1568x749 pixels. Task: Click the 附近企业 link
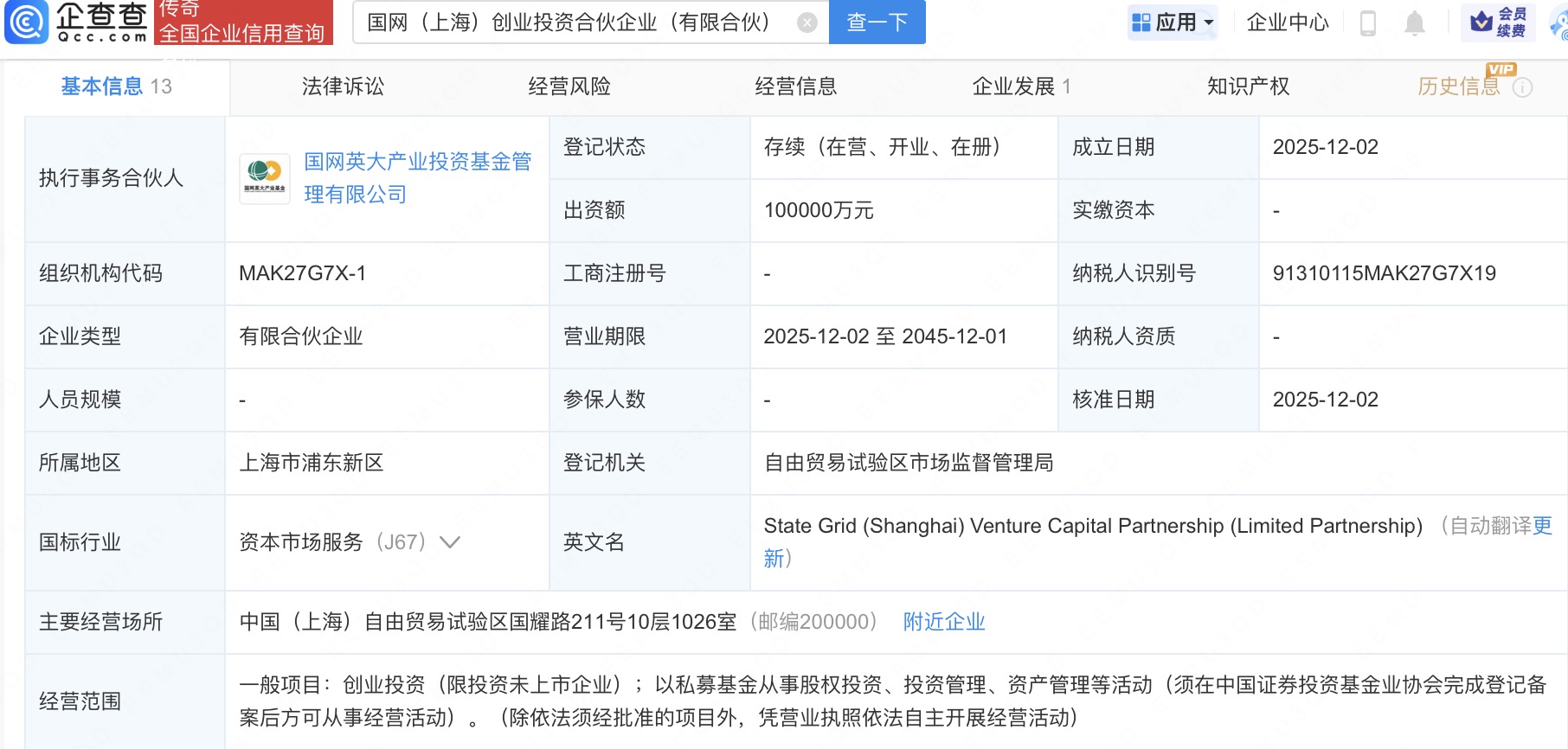point(943,622)
